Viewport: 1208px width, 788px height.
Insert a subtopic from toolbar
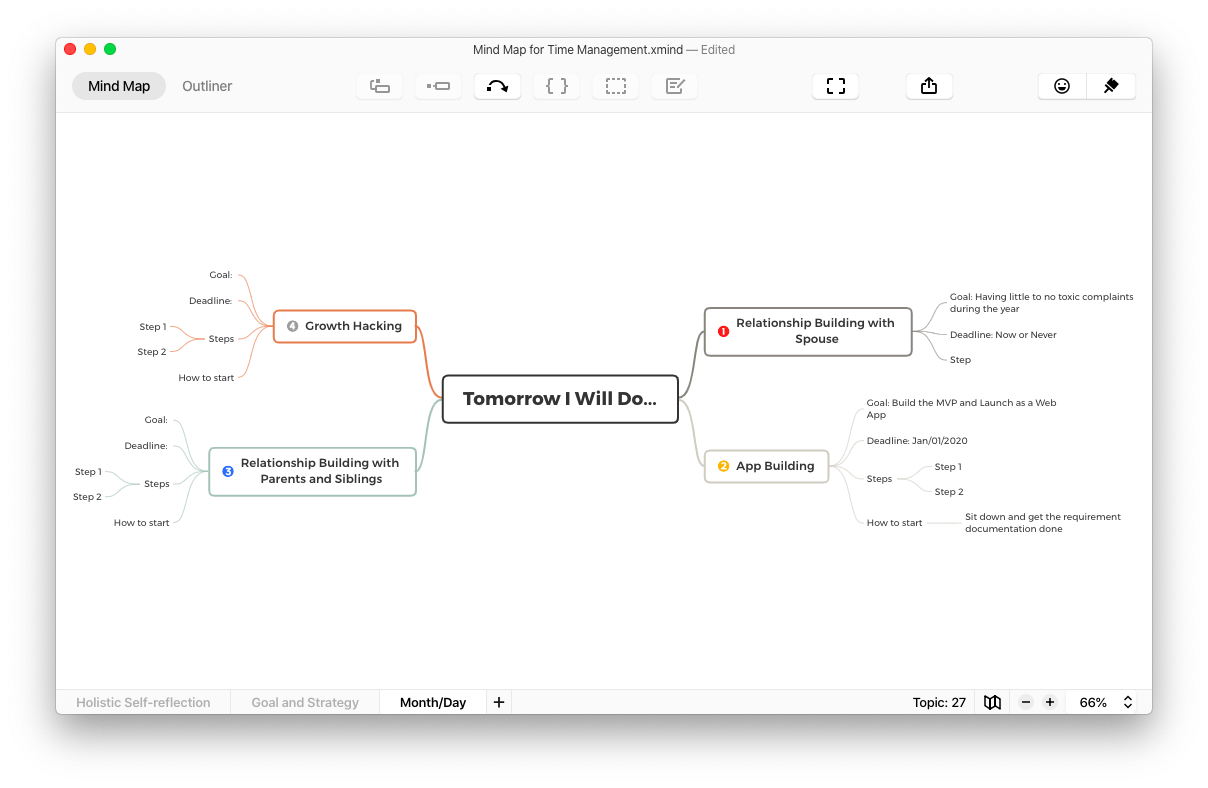click(x=438, y=86)
